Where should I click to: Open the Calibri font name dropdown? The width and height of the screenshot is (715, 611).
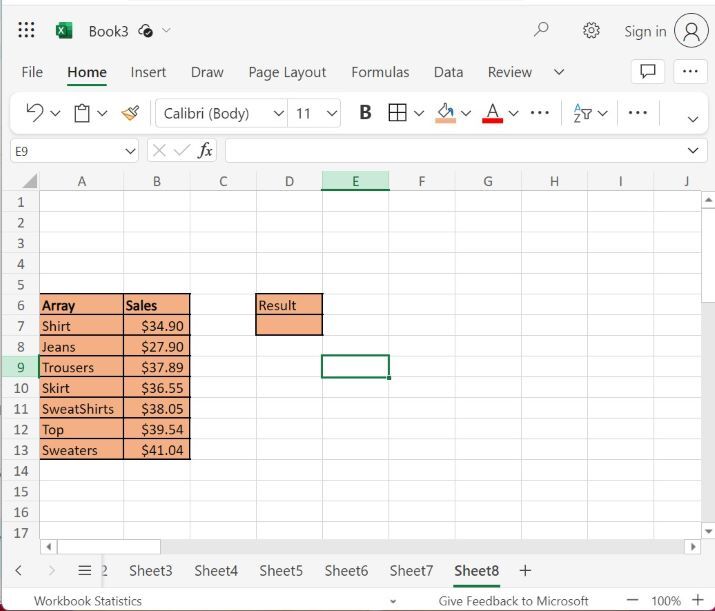pos(279,113)
